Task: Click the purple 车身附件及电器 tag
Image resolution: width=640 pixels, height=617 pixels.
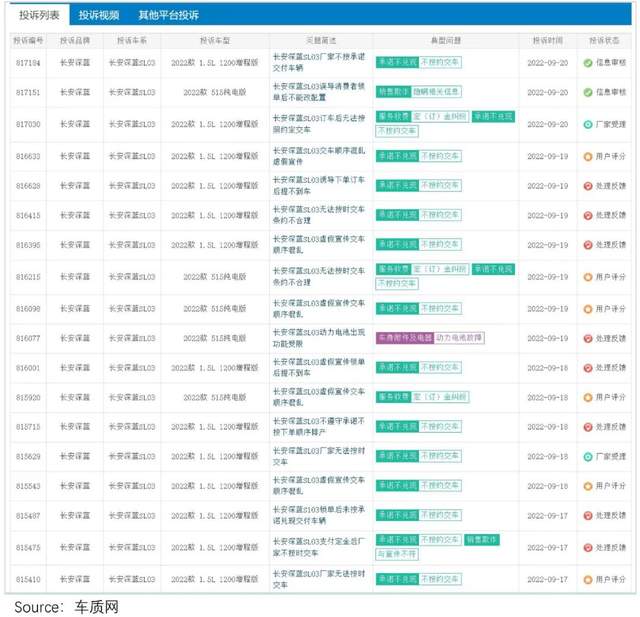Action: (x=403, y=338)
